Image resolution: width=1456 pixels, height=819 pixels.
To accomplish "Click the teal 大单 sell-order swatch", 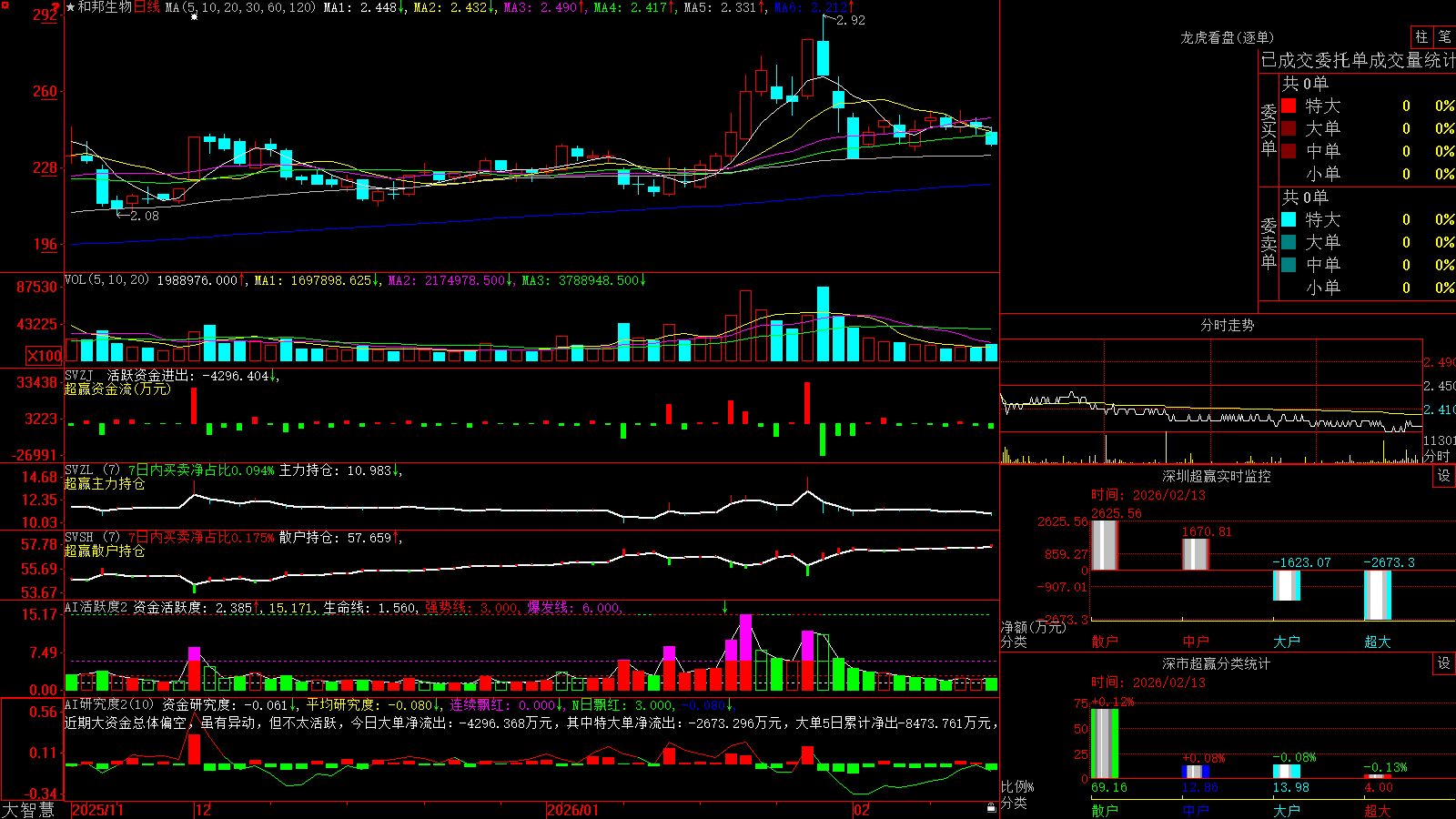I will (x=1289, y=242).
